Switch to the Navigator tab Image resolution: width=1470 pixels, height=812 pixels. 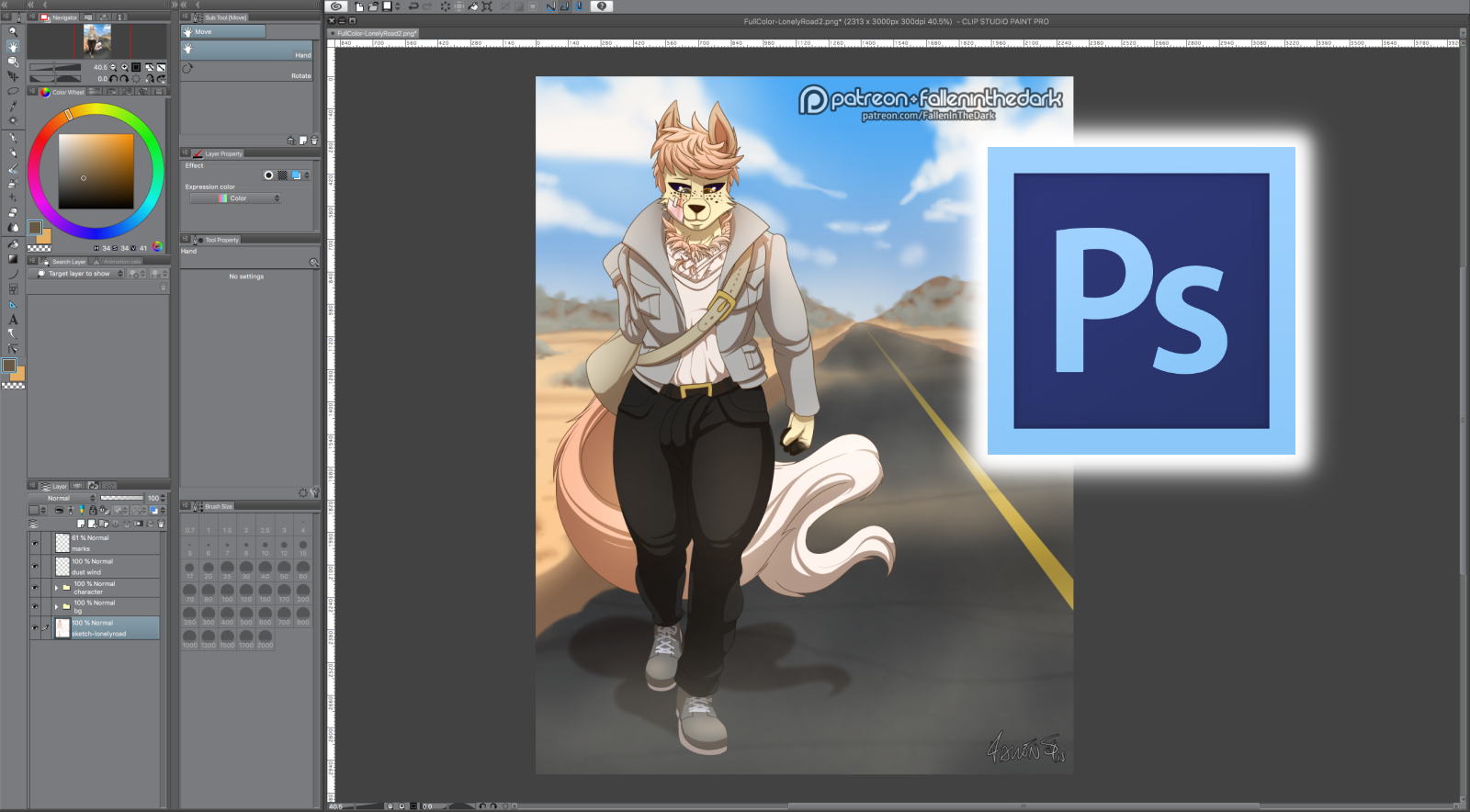[x=61, y=17]
